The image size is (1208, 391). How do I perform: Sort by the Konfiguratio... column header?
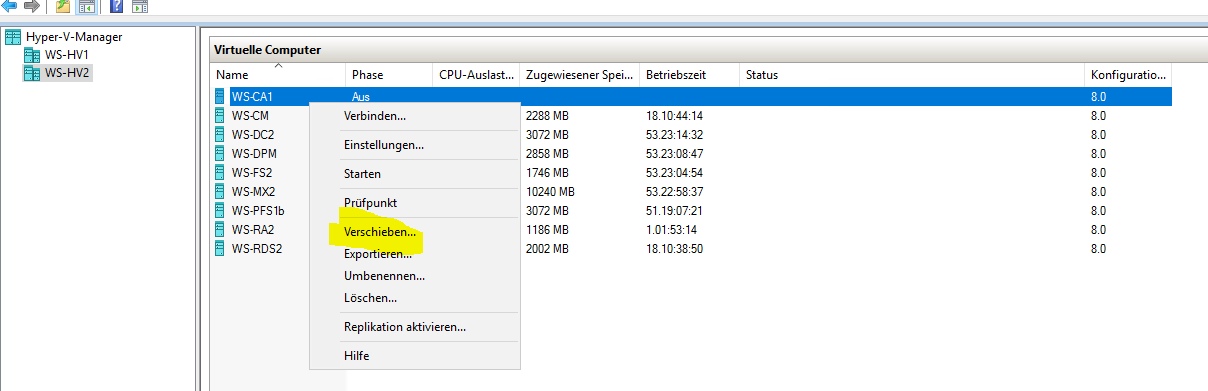pos(1128,75)
